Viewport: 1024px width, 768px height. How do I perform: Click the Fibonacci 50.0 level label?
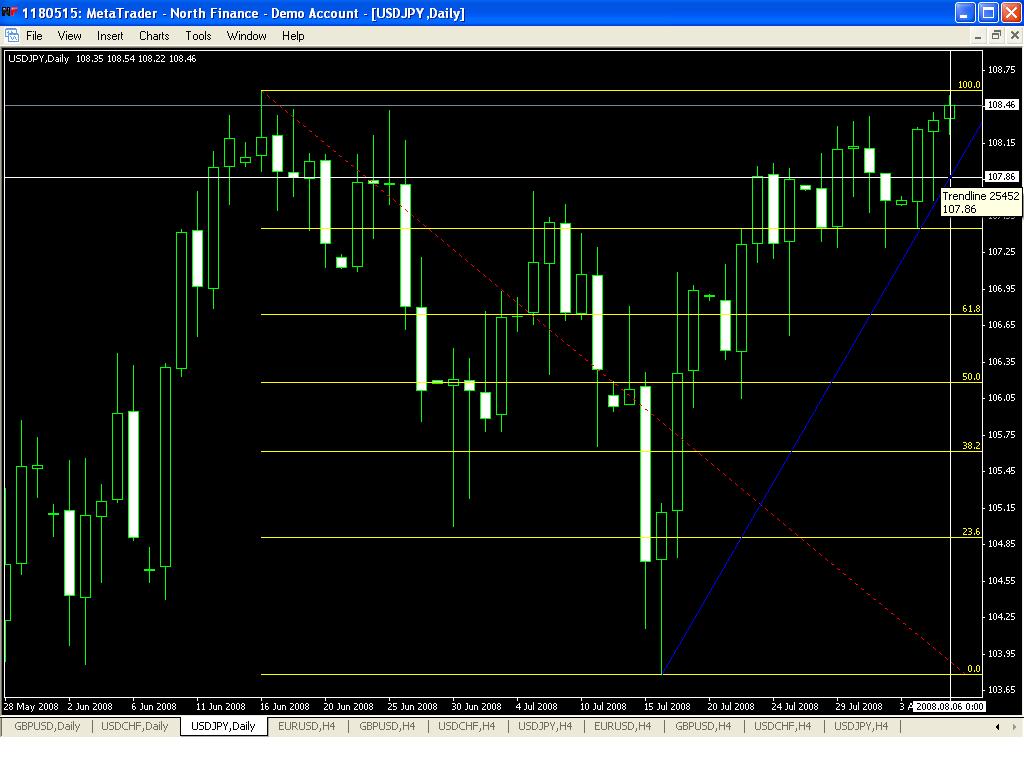971,377
